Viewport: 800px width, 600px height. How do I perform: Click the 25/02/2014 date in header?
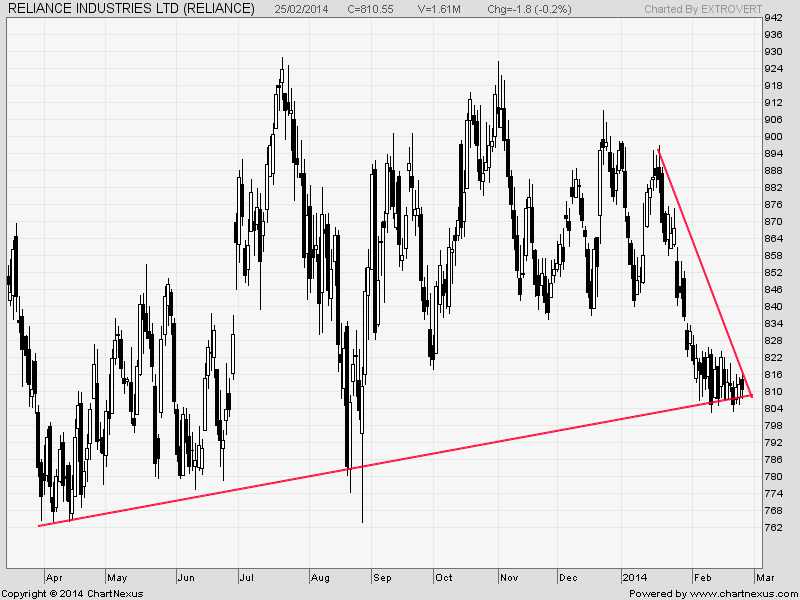click(x=304, y=9)
